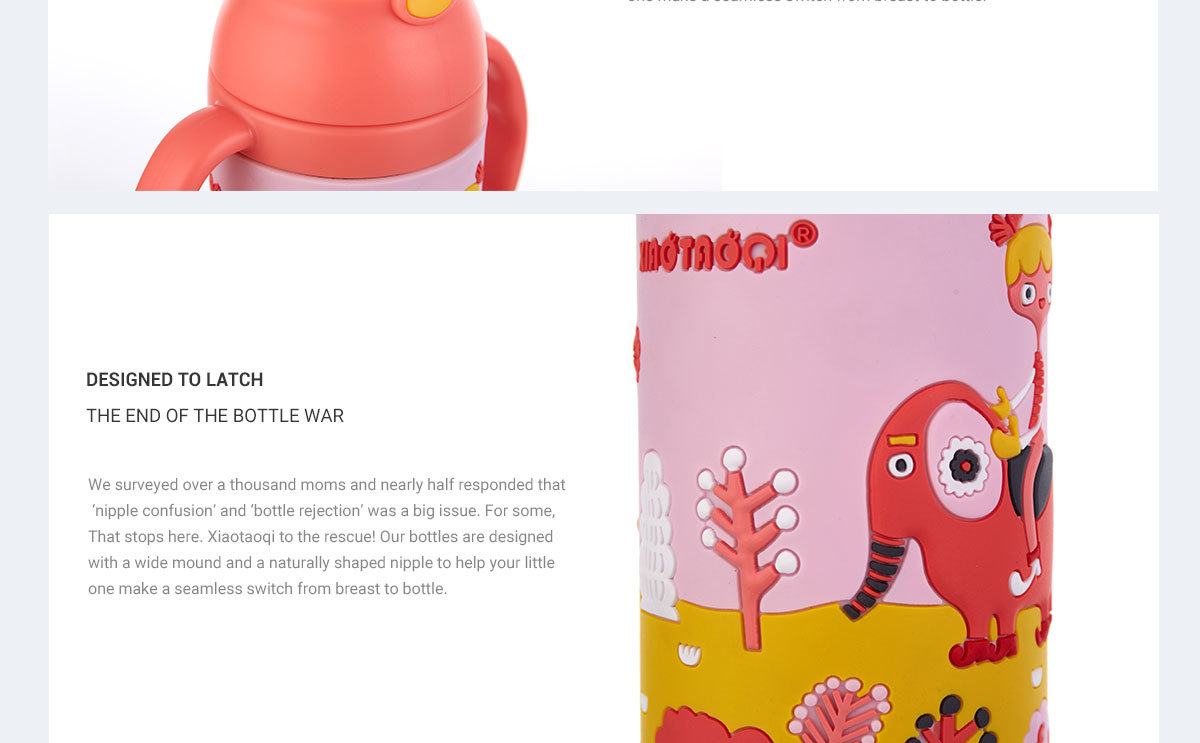Click THE END OF THE BOTTLE WAR subtitle
Image resolution: width=1200 pixels, height=743 pixels.
click(x=215, y=416)
